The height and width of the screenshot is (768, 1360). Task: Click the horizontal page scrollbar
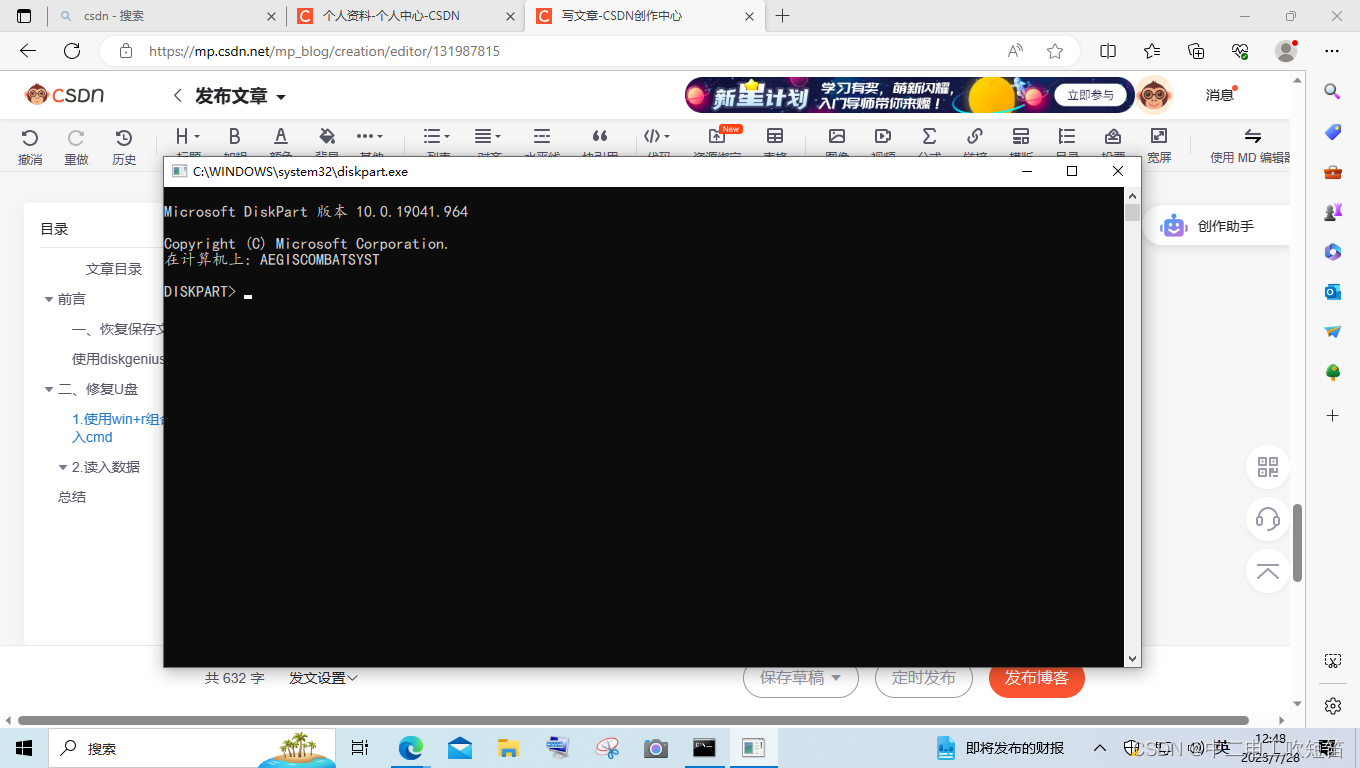633,720
